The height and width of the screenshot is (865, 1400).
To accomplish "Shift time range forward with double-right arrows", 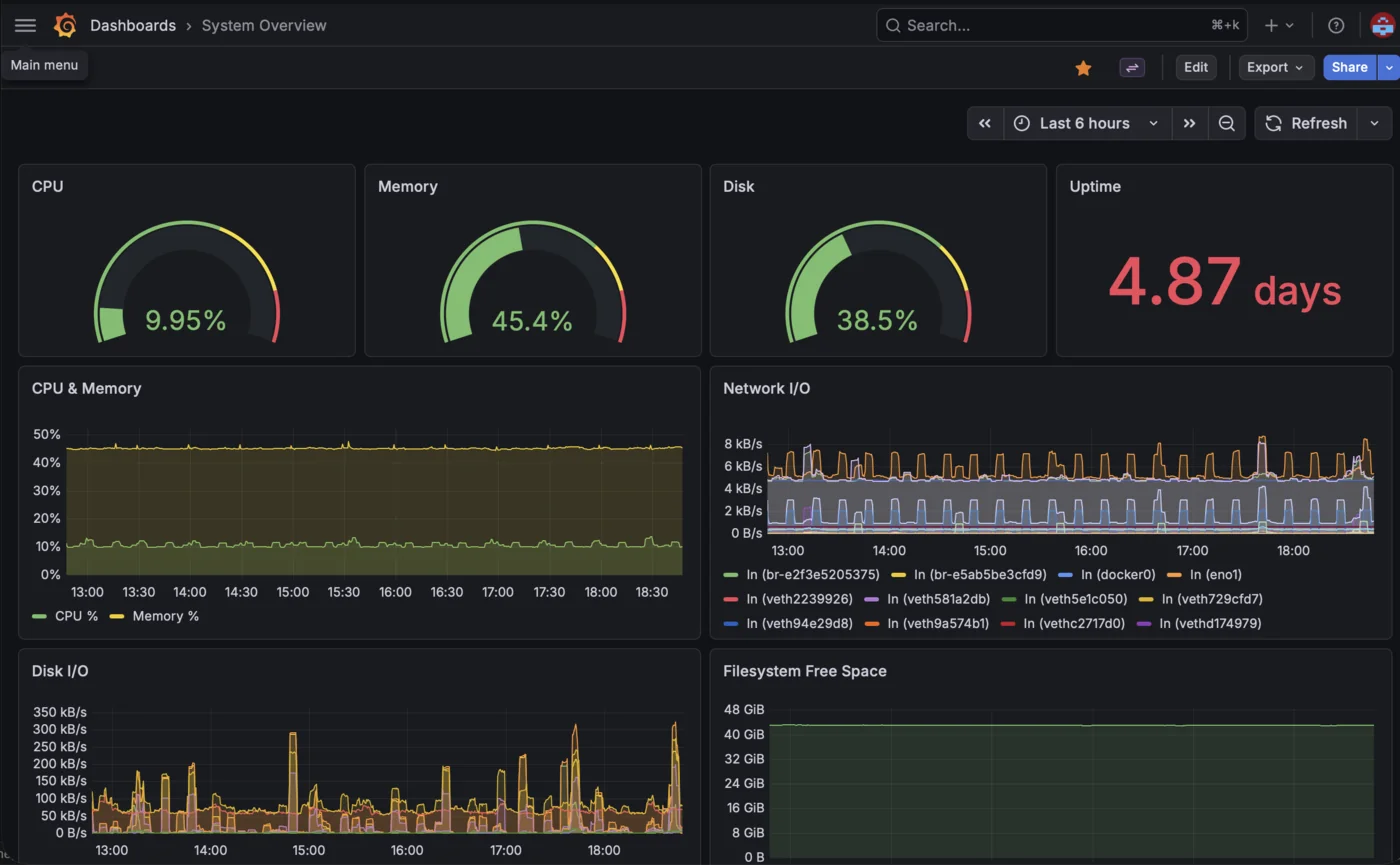I will click(1189, 123).
